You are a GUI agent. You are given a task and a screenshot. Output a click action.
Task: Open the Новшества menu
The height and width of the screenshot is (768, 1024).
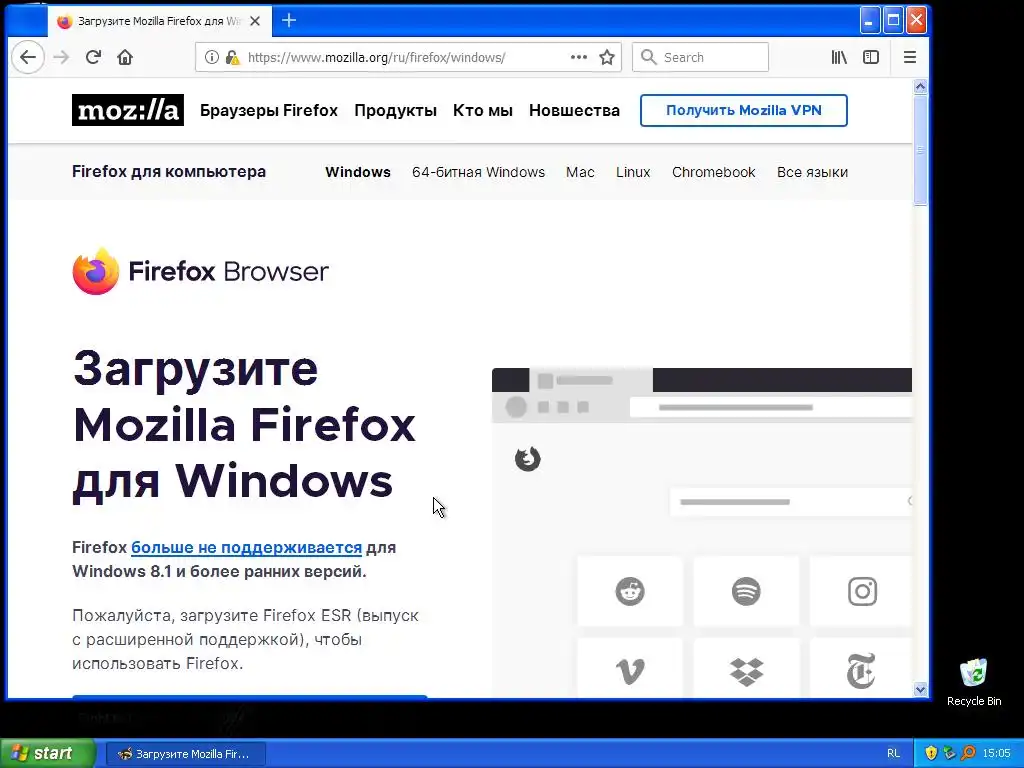point(575,110)
